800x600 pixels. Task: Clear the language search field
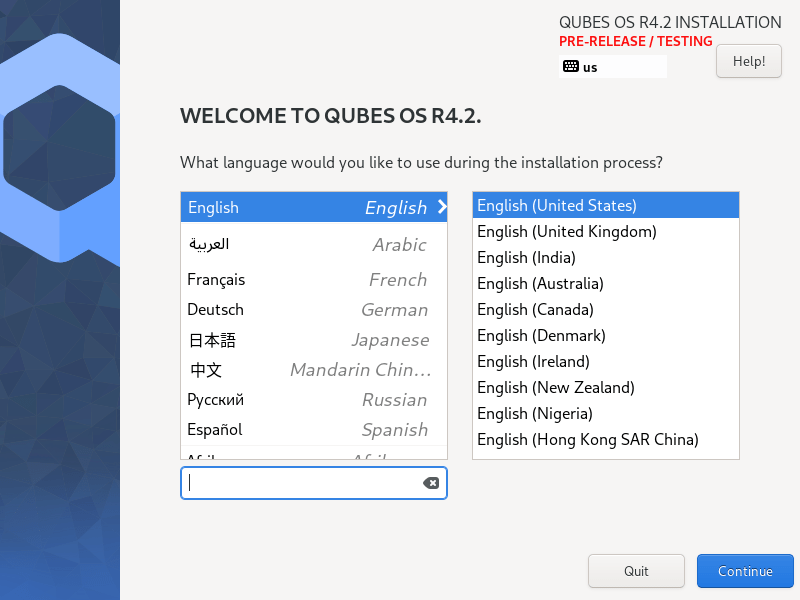click(x=431, y=483)
